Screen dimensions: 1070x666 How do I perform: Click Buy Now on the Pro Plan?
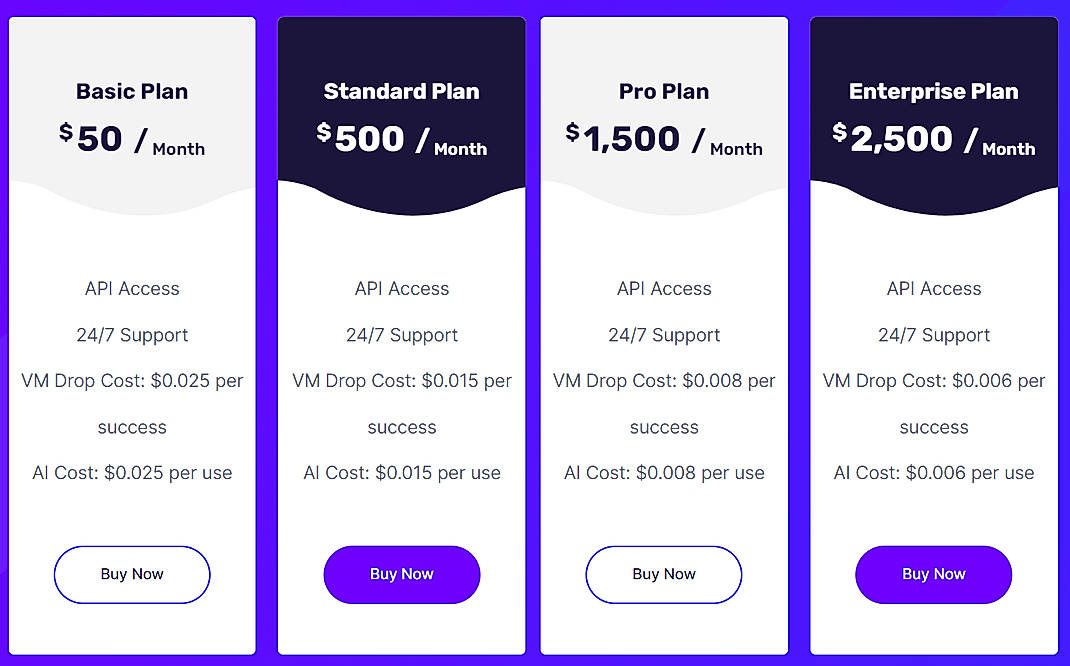point(663,574)
